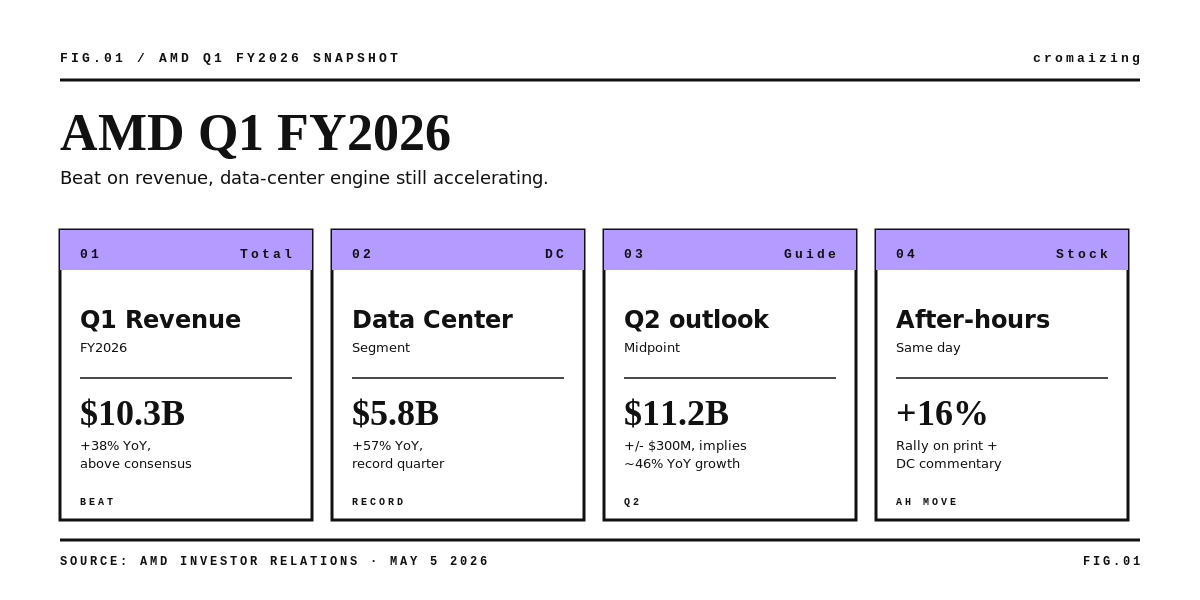Viewport: 1200px width, 600px height.
Task: Select the Q1 Revenue card title
Action: (x=160, y=320)
